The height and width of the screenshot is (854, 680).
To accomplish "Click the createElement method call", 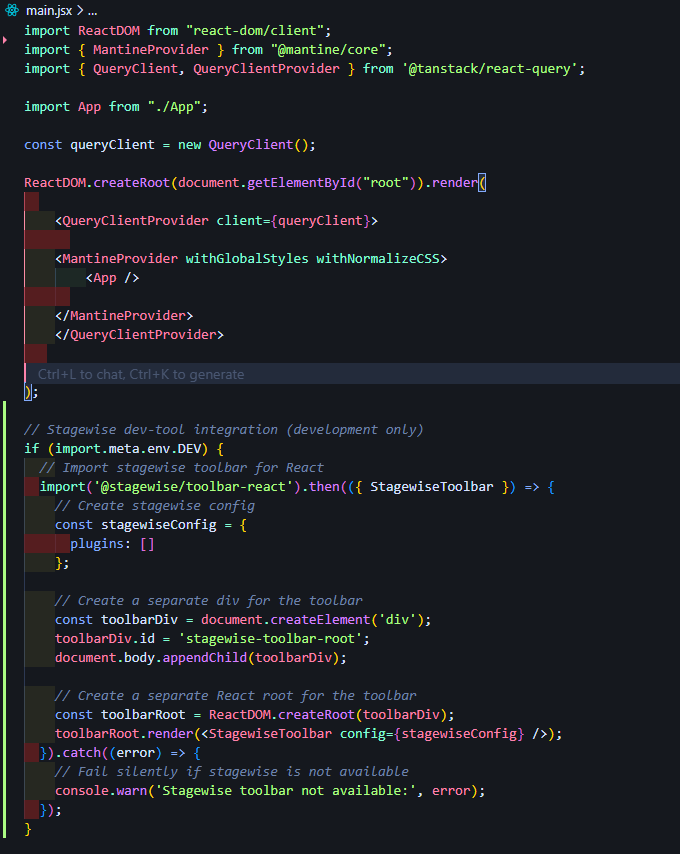I will point(320,620).
